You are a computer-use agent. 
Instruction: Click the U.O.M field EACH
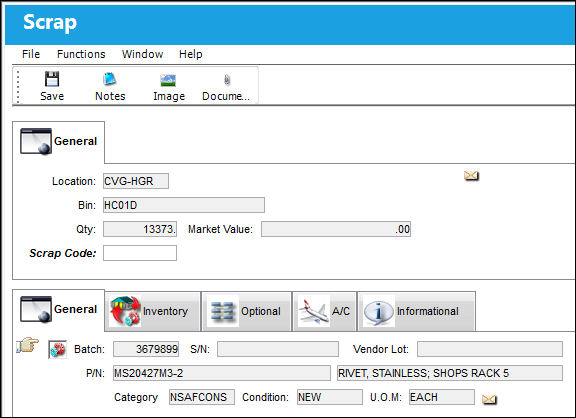(x=442, y=397)
